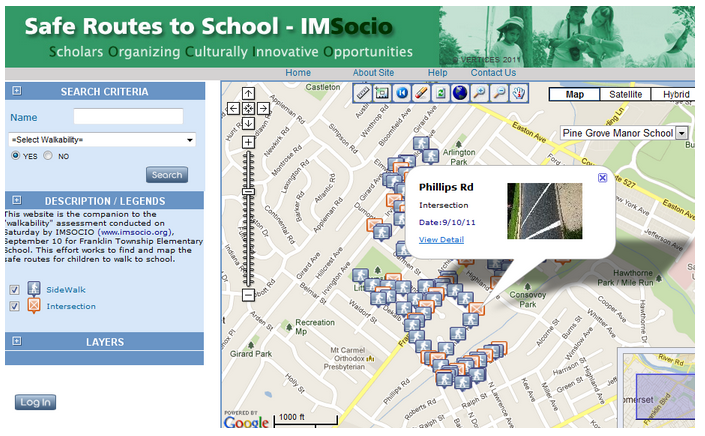Switch to Satellite view tab
The width and height of the screenshot is (705, 436).
tap(625, 94)
